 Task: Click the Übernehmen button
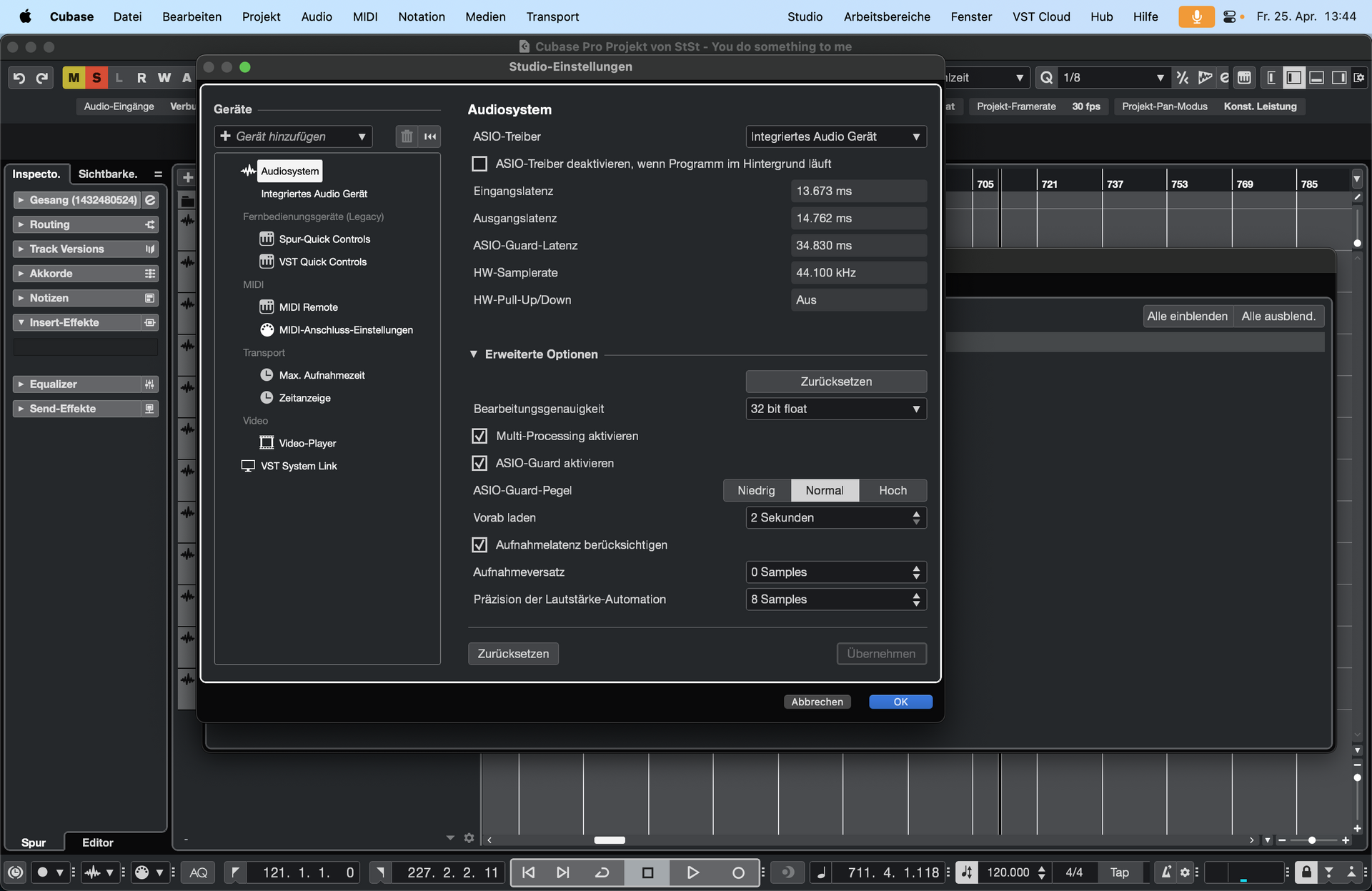point(881,654)
